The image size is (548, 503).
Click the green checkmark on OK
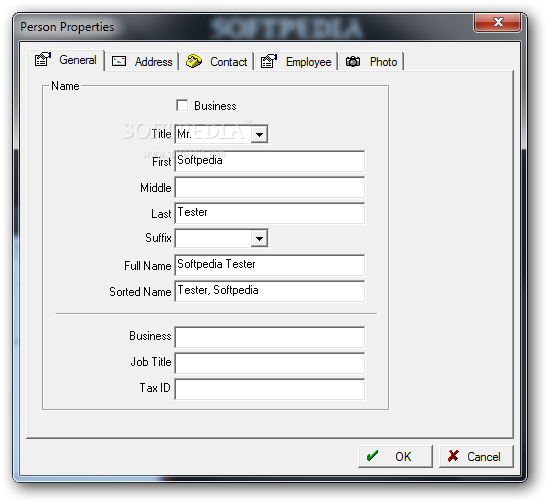[x=373, y=455]
